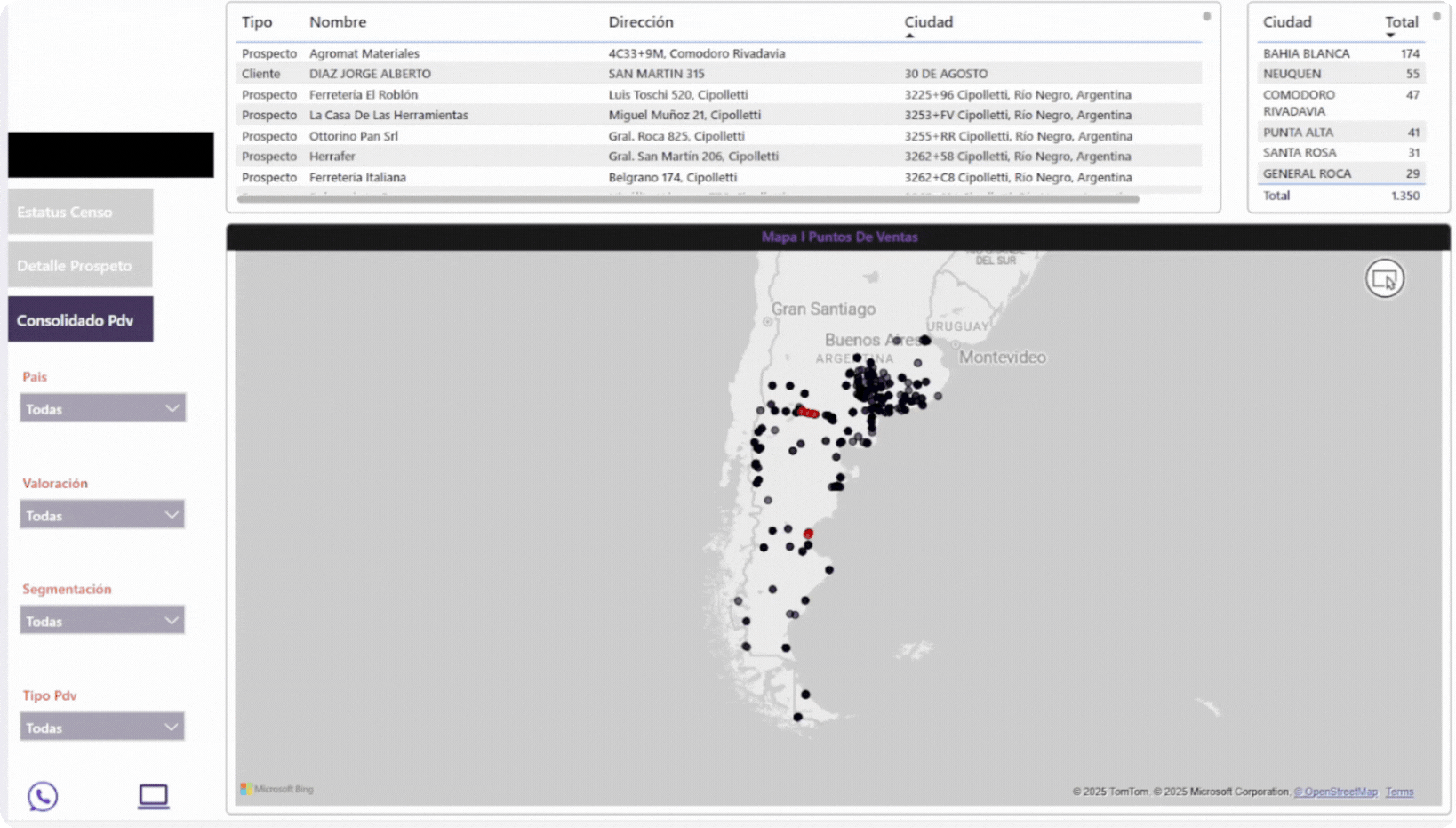Open the OpenStreetMap link
The image size is (1456, 828).
coord(1335,792)
